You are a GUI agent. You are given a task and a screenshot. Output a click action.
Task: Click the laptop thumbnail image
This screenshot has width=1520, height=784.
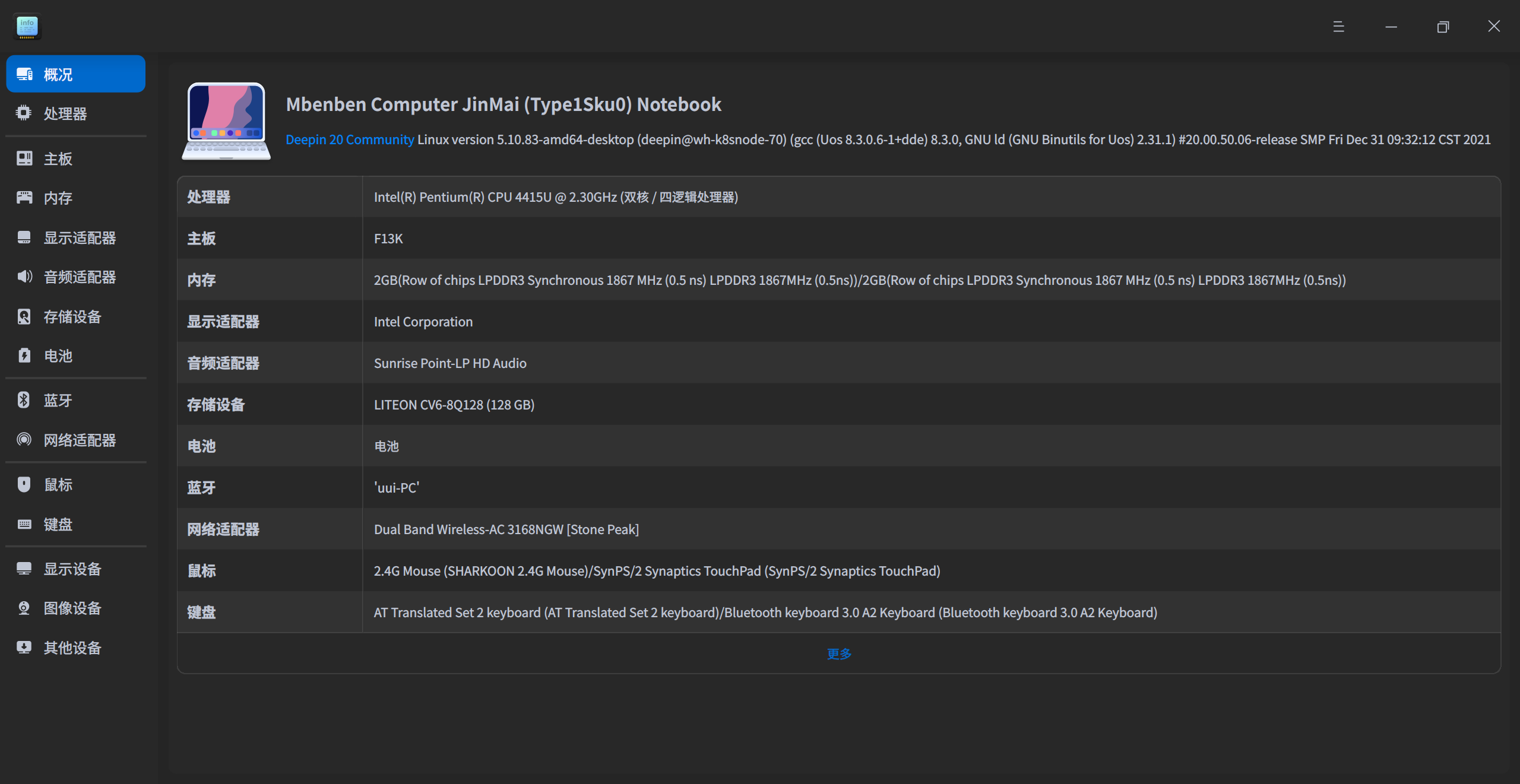pyautogui.click(x=226, y=120)
